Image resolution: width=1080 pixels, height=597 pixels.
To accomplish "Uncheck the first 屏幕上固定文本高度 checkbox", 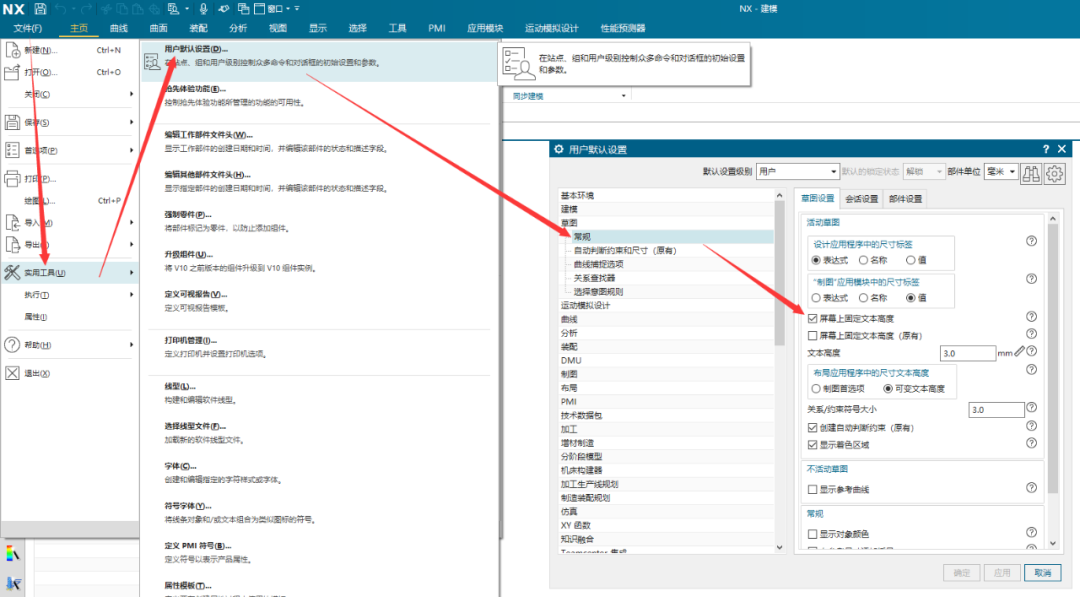I will (x=812, y=318).
